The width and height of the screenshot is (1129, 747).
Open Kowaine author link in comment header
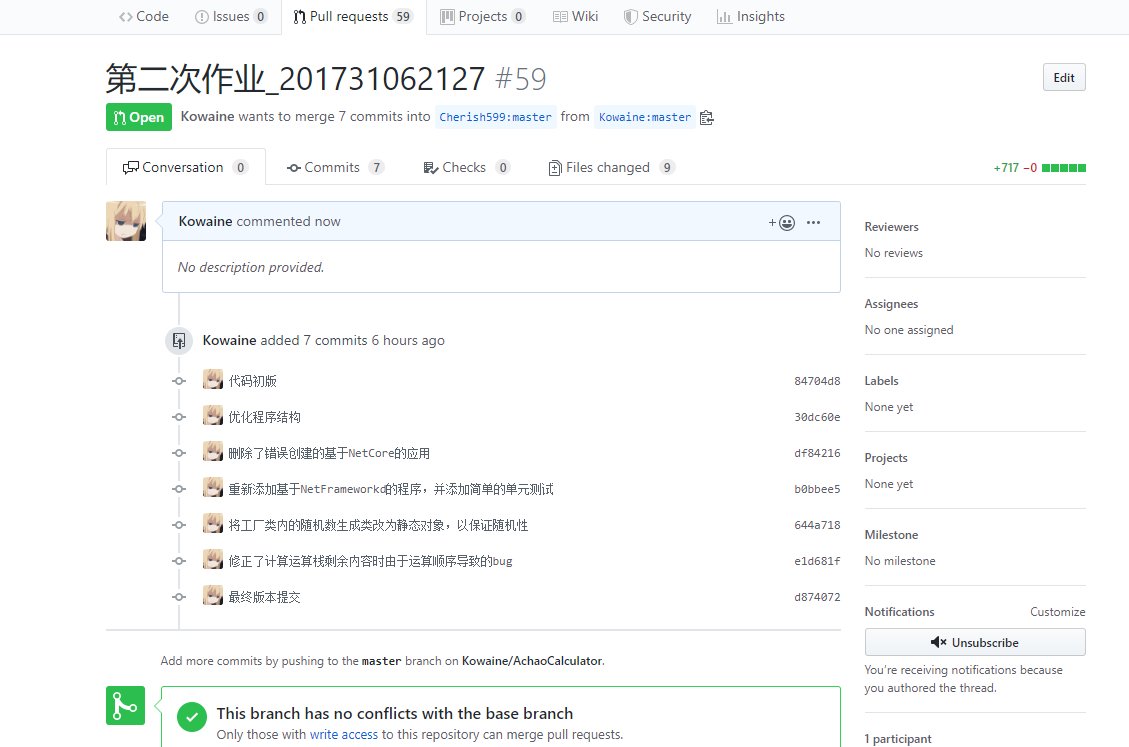(x=205, y=221)
